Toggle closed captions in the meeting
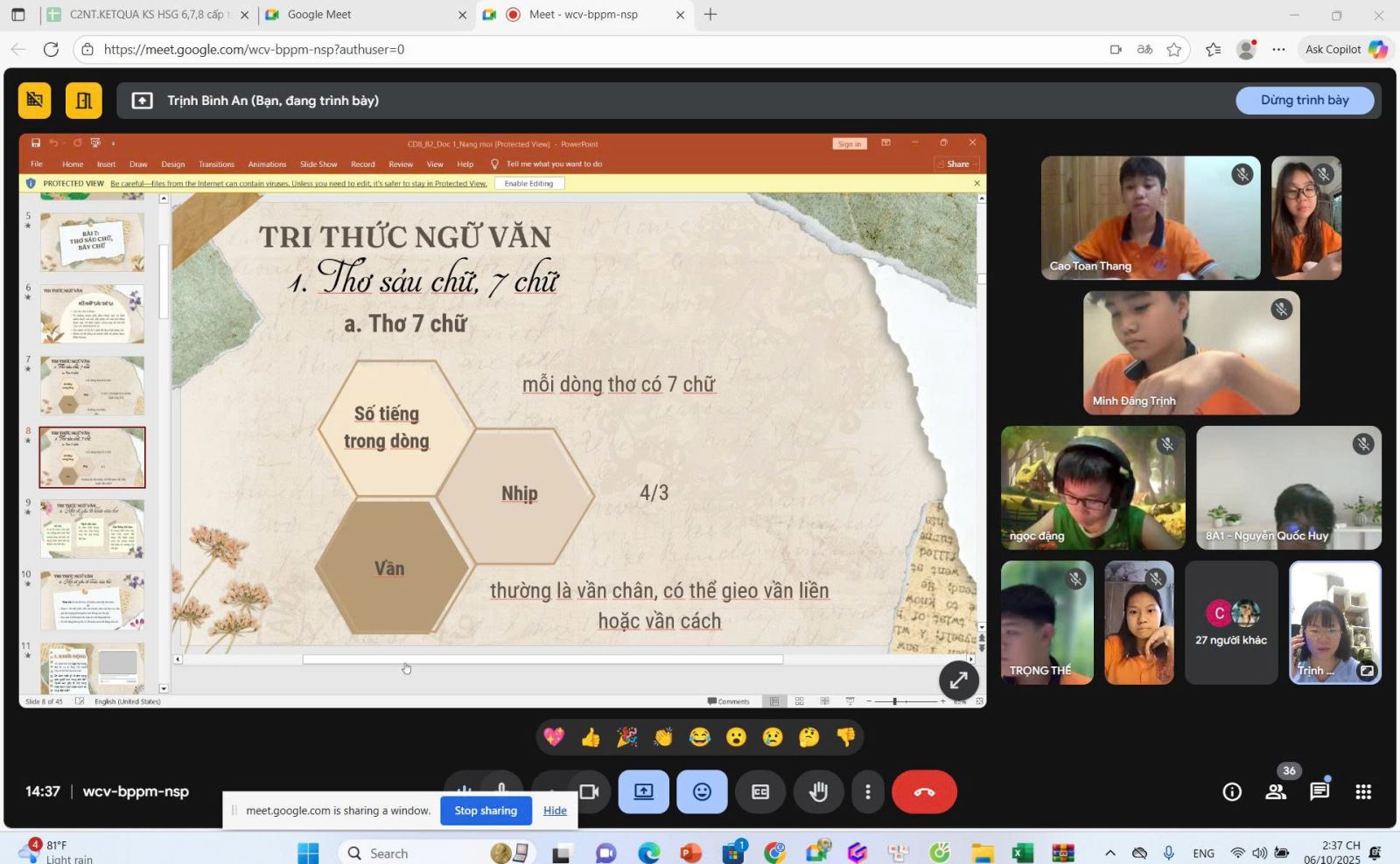The image size is (1400, 864). point(760,791)
